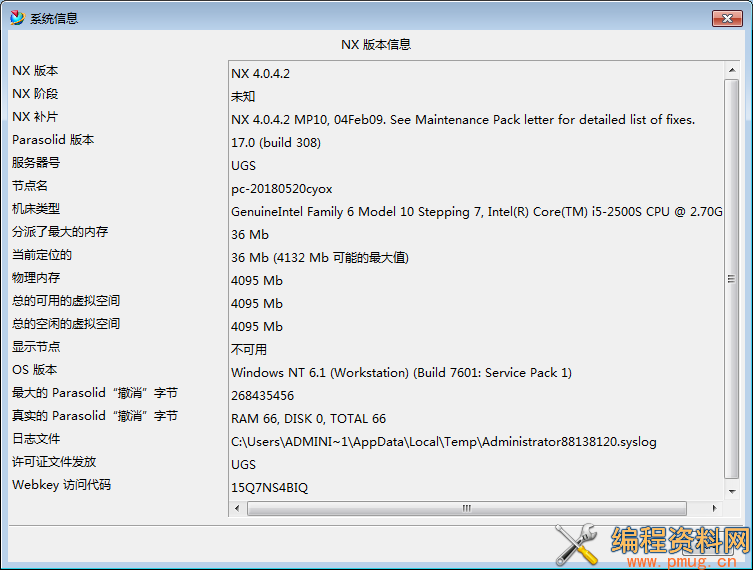The height and width of the screenshot is (570, 753).
Task: Click the 'NX 阶段' label
Action: pos(35,94)
